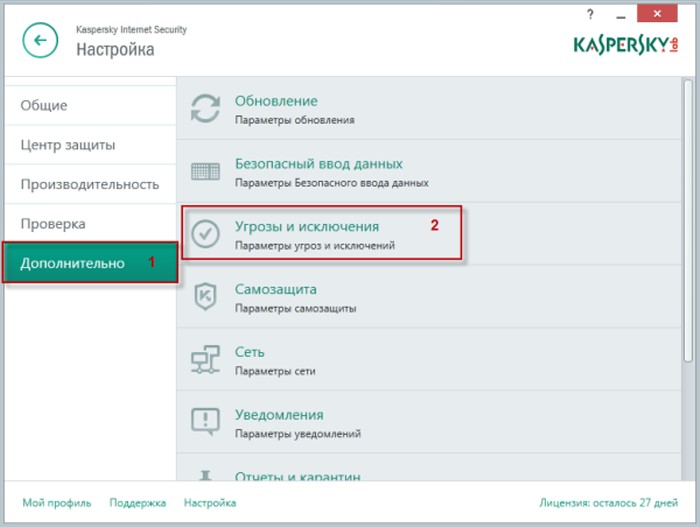Click the Настройка link in footer
Image resolution: width=700 pixels, height=527 pixels.
[x=210, y=503]
